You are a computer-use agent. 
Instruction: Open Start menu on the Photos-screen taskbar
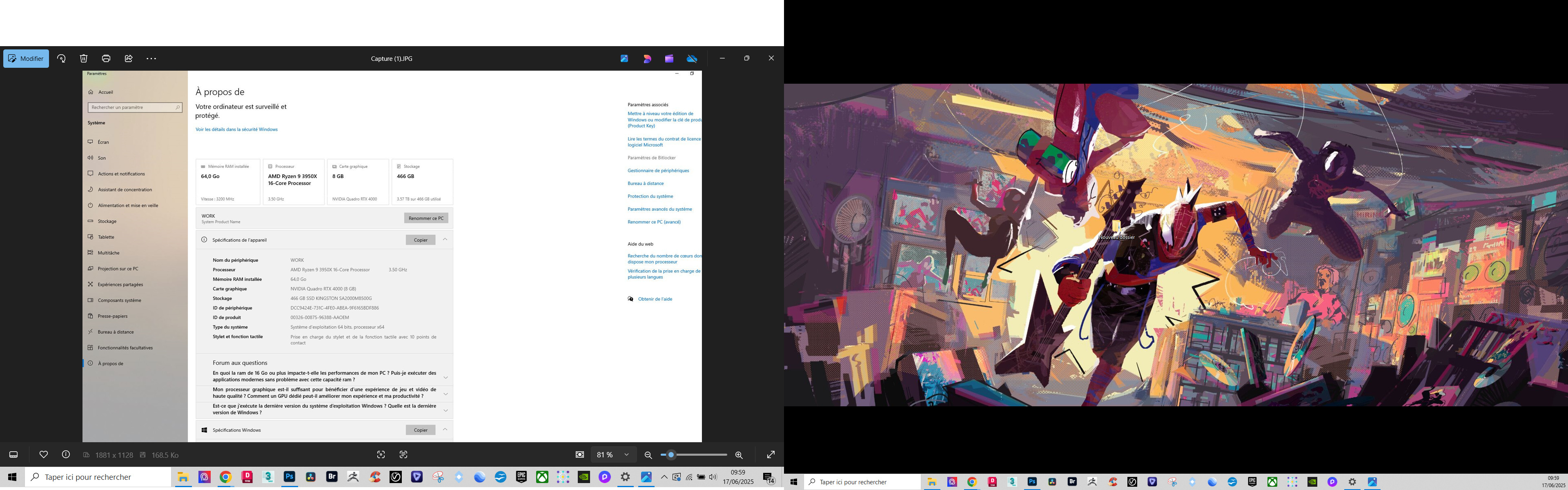click(x=12, y=477)
